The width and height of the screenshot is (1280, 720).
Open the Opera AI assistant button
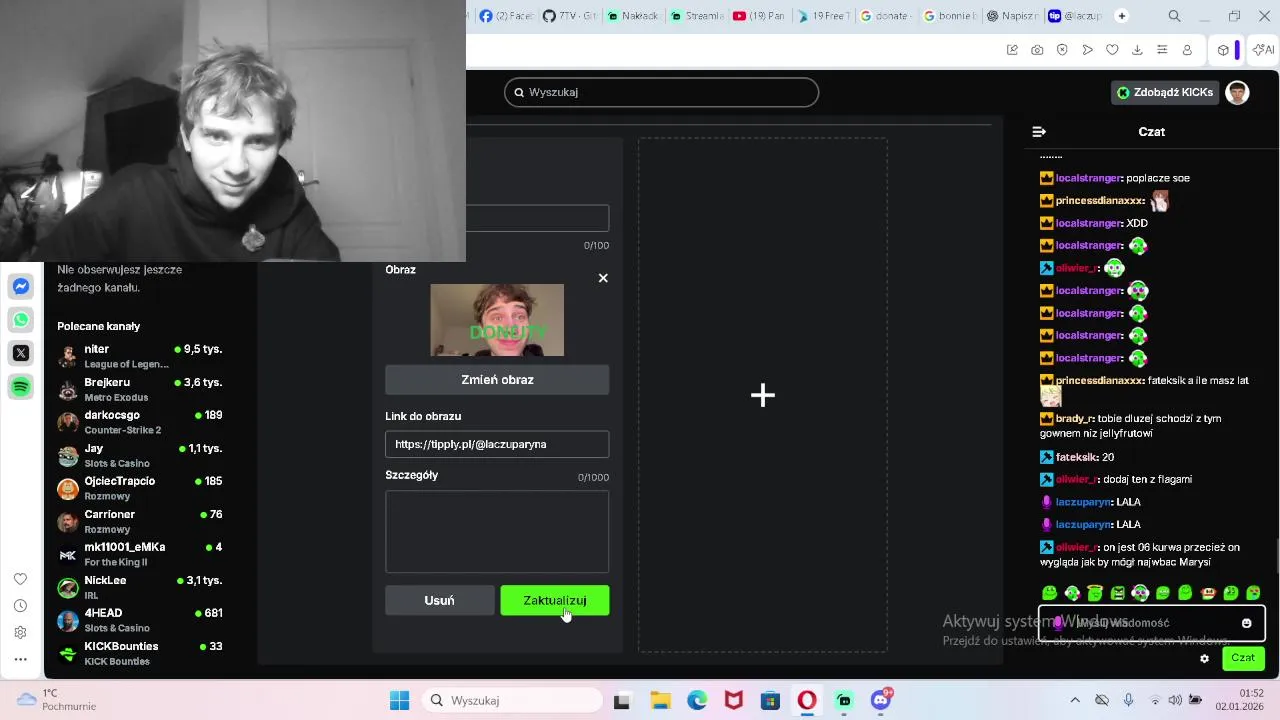[1265, 50]
